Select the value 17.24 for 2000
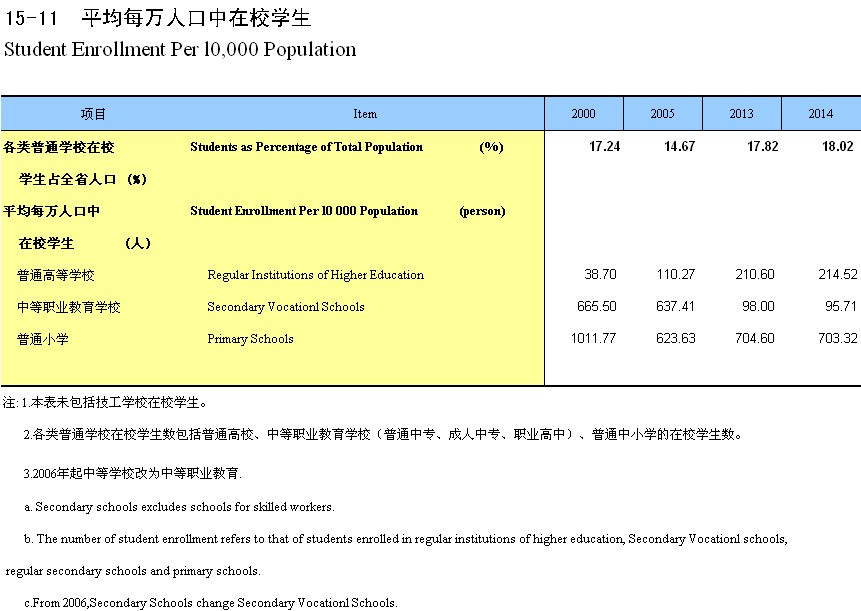Screen dimensions: 861x611 point(604,147)
